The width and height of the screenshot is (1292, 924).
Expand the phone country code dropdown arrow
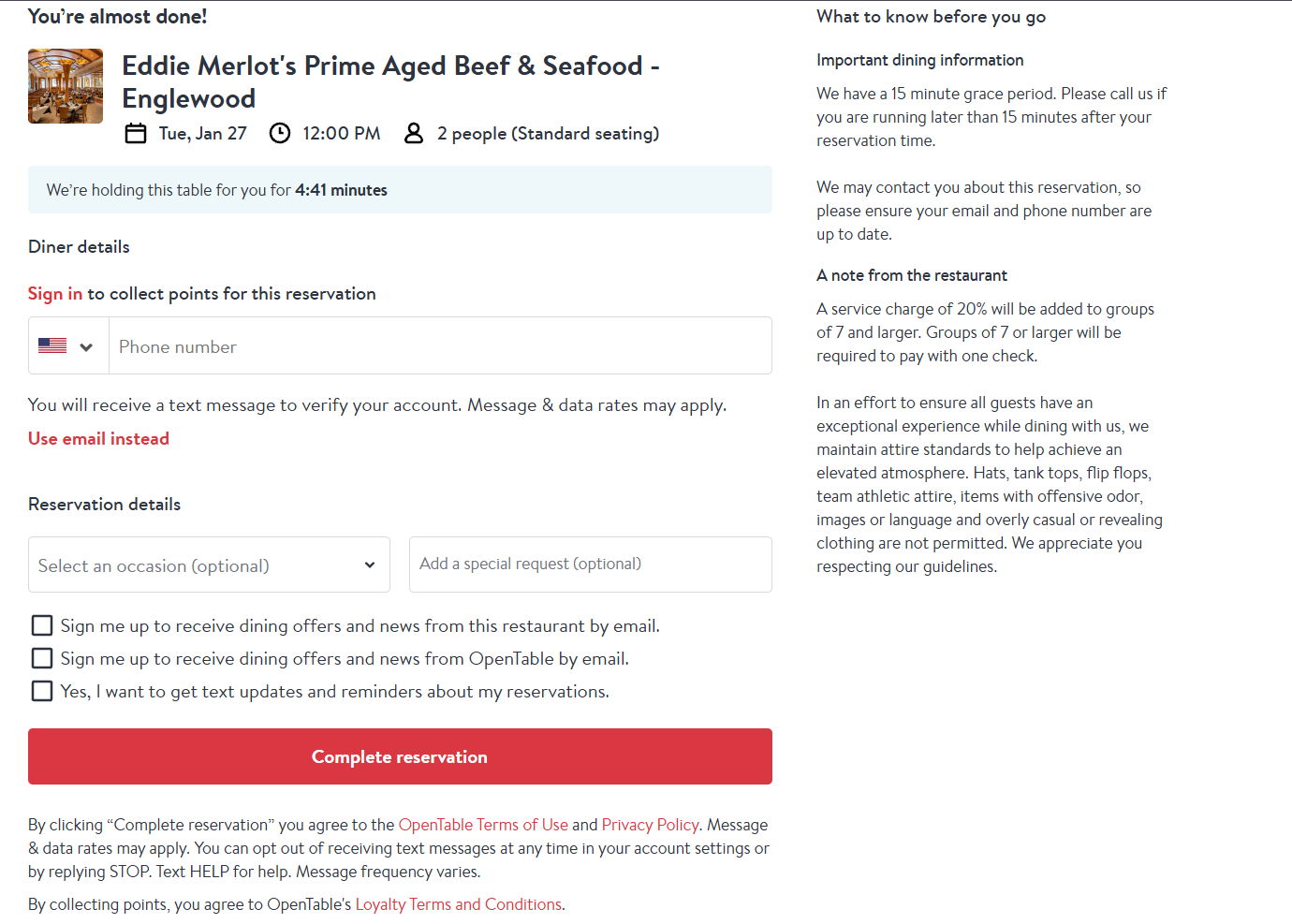[86, 346]
